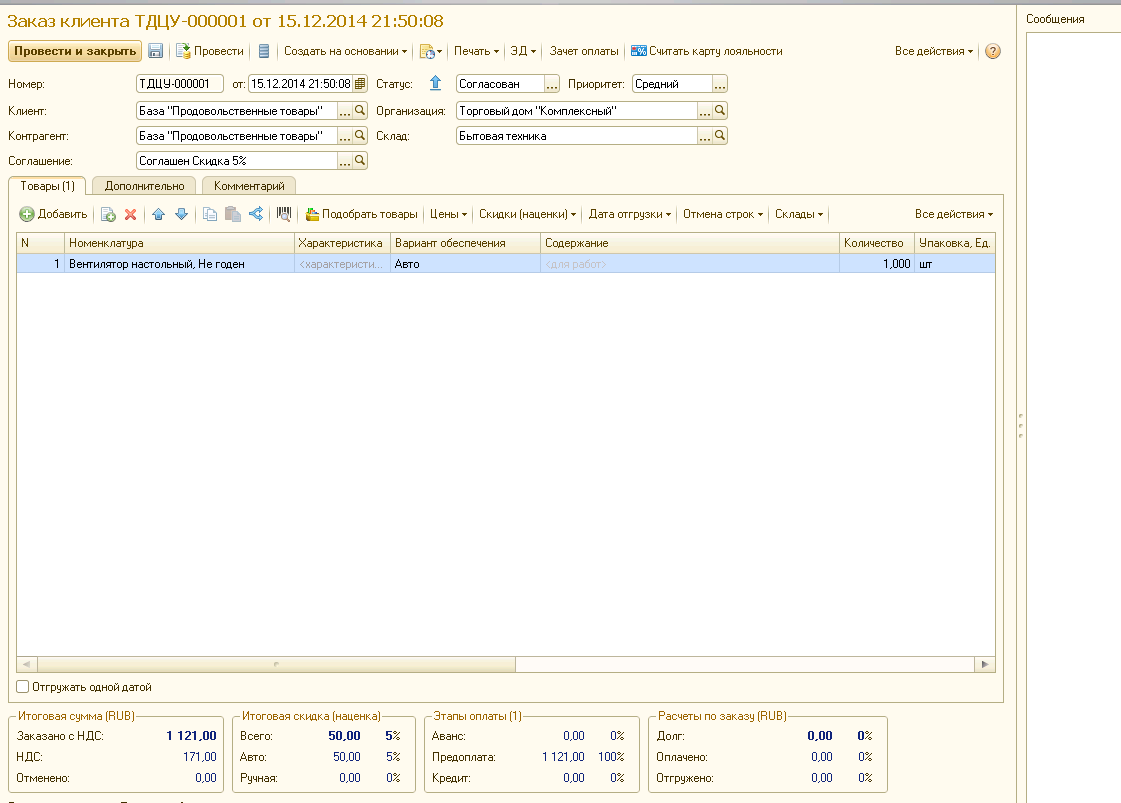1121x803 pixels.
Task: Click the 'Провести и закрыть' button
Action: click(x=75, y=51)
